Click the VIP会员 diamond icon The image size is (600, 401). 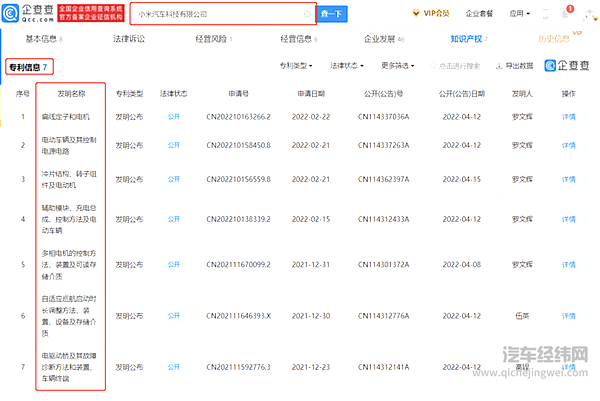416,13
